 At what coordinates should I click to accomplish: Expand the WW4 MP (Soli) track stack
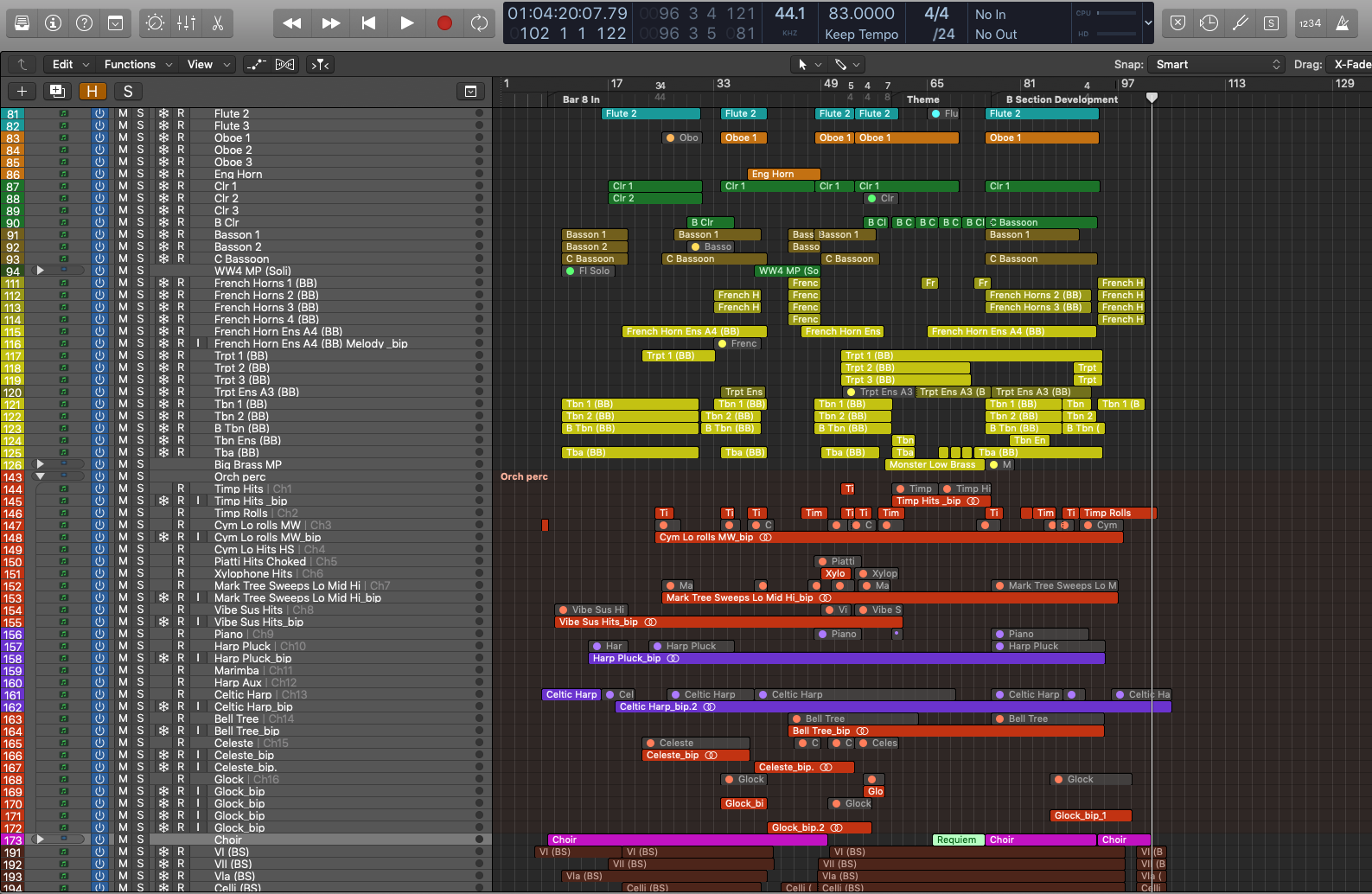40,271
